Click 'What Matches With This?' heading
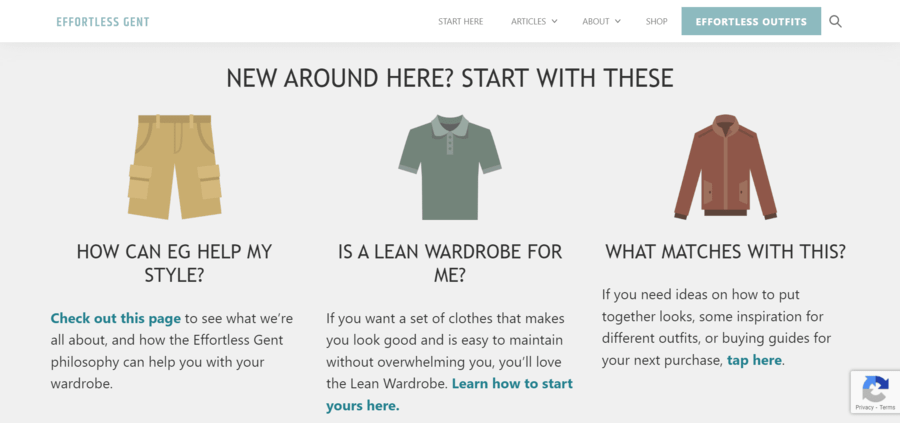This screenshot has height=423, width=900. pyautogui.click(x=726, y=252)
